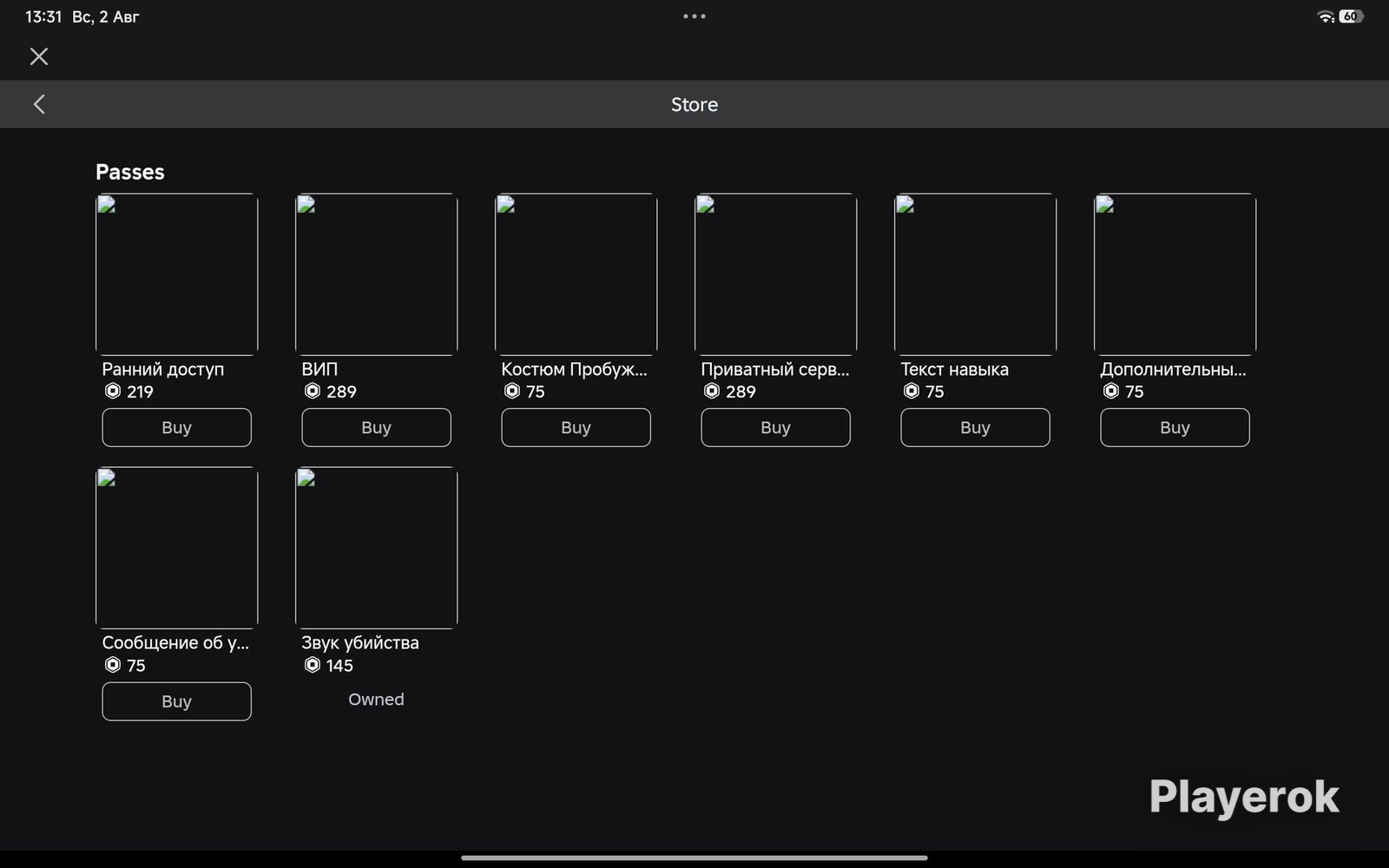
Task: Buy the Приватный серв... pass
Action: [775, 427]
